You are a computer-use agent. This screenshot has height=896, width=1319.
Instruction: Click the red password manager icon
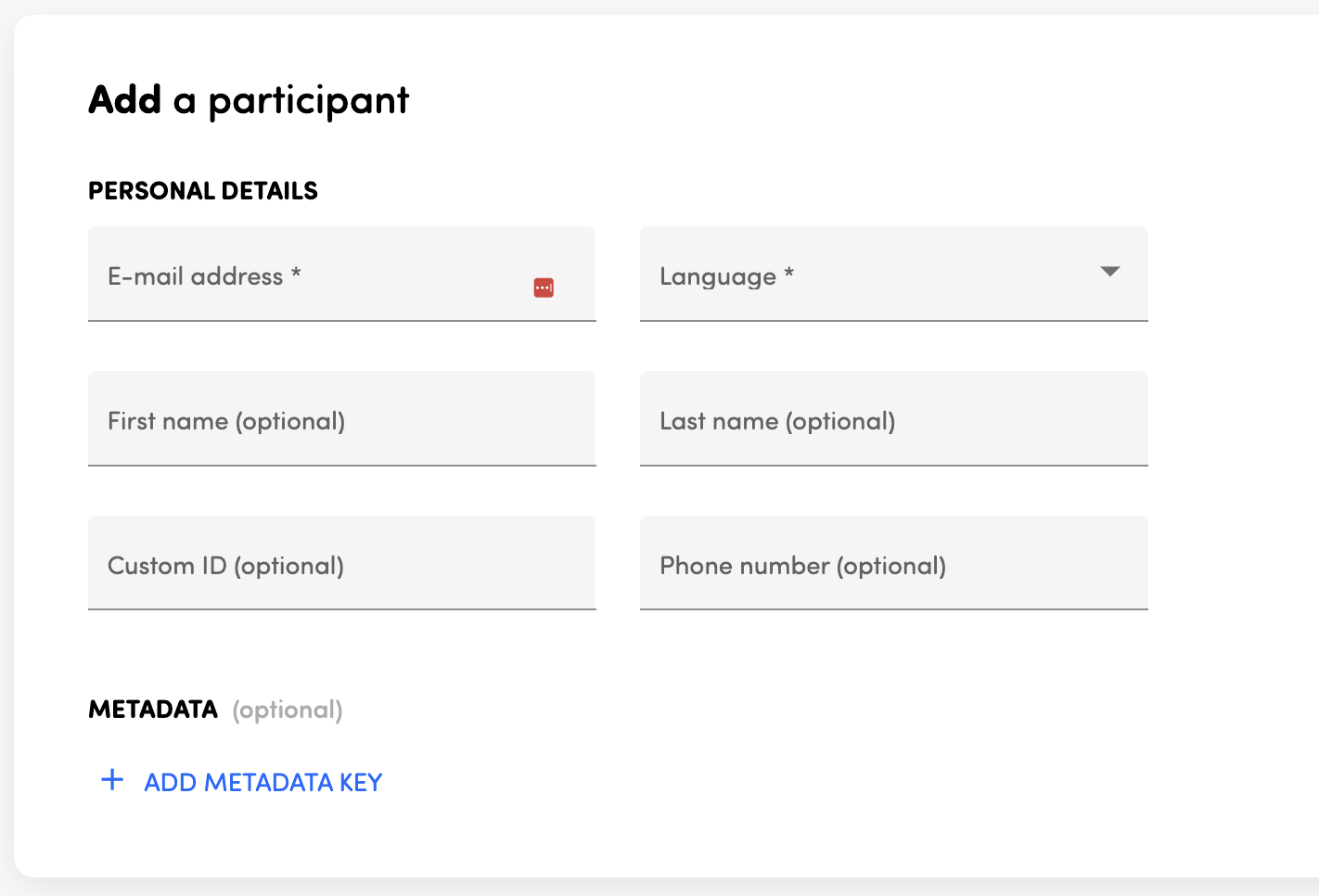pos(544,288)
